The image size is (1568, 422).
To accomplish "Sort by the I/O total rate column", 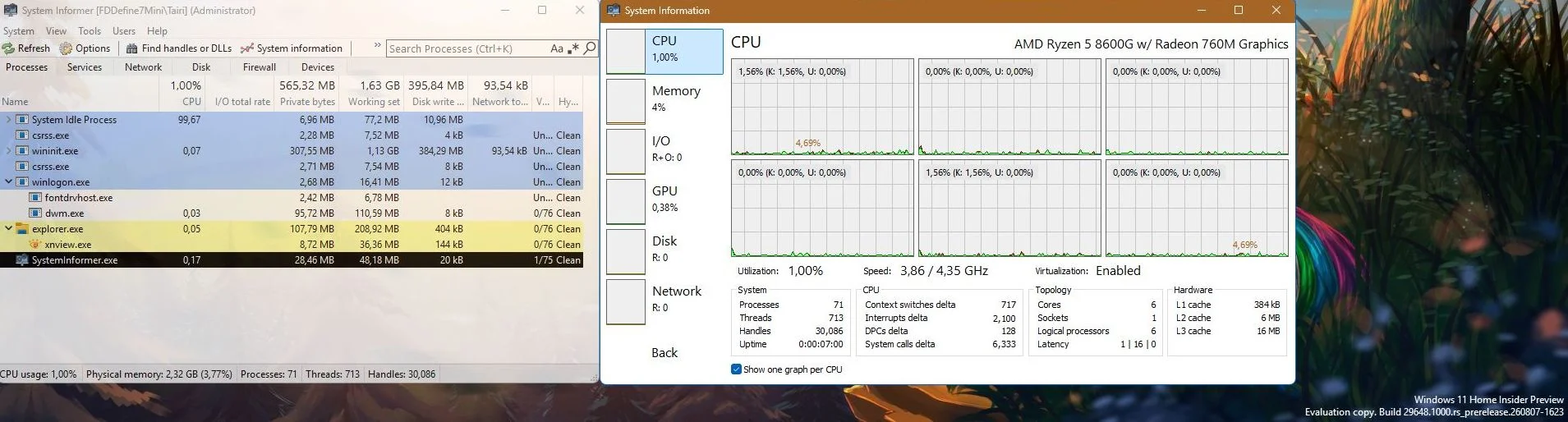I will point(242,102).
